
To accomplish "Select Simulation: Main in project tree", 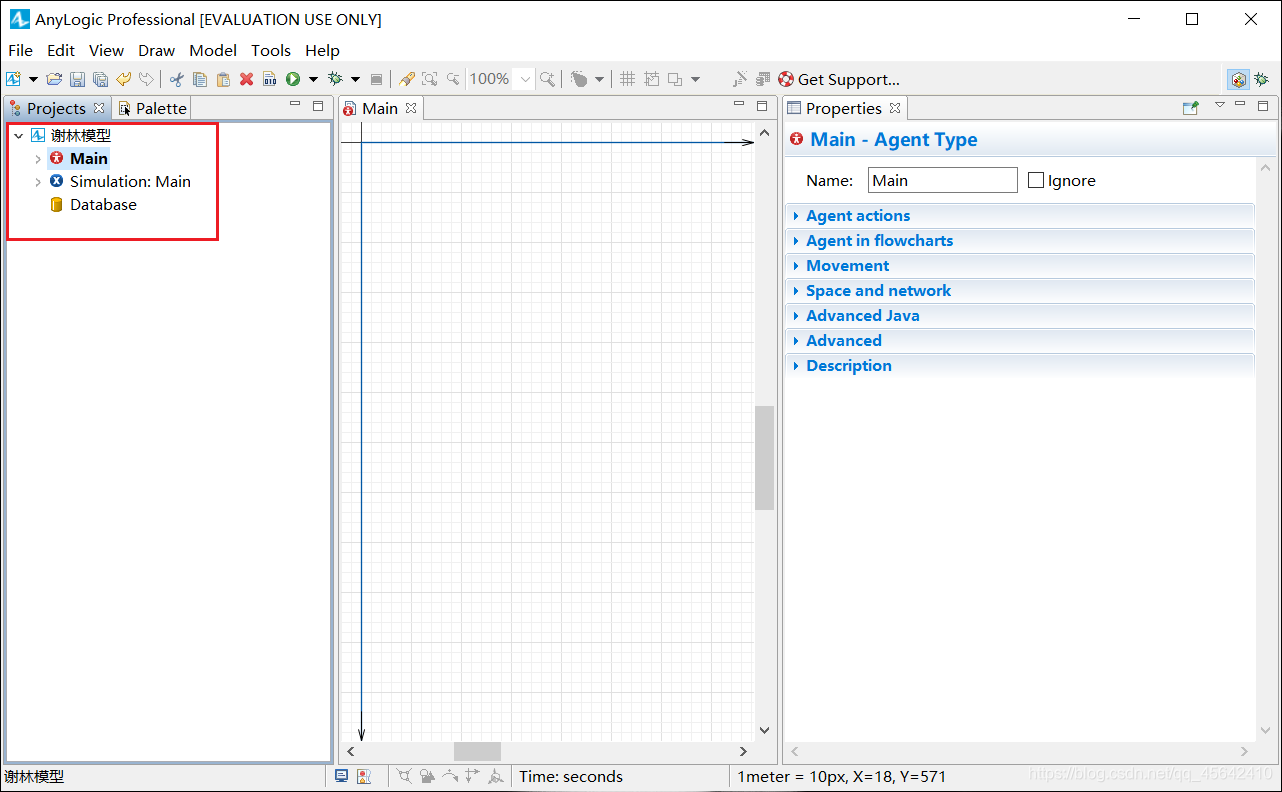I will [x=130, y=182].
